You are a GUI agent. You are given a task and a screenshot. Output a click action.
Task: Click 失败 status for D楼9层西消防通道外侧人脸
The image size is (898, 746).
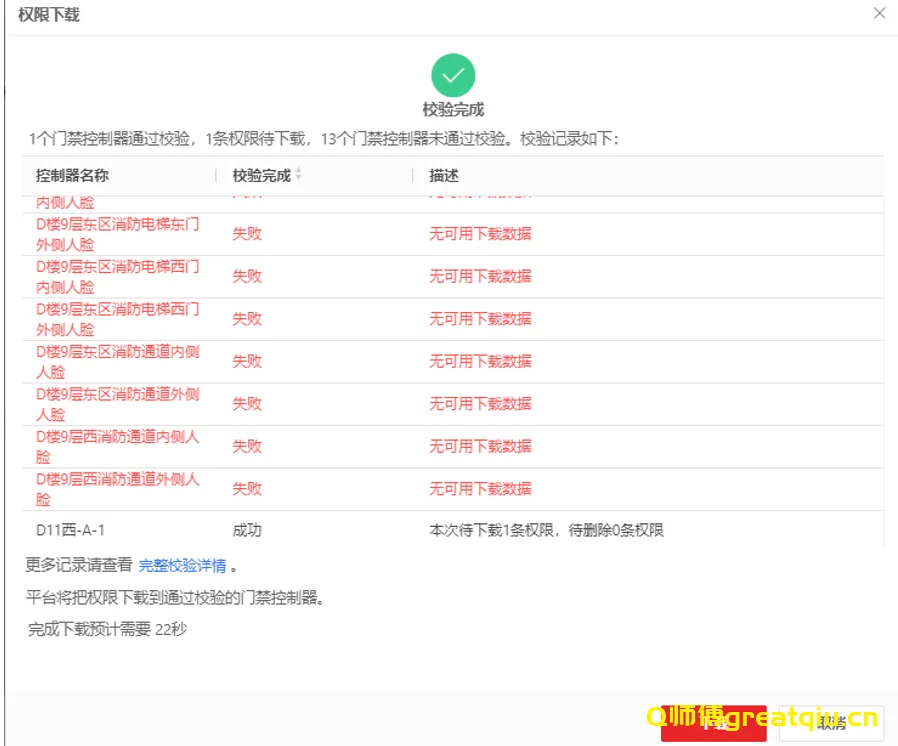(x=247, y=489)
